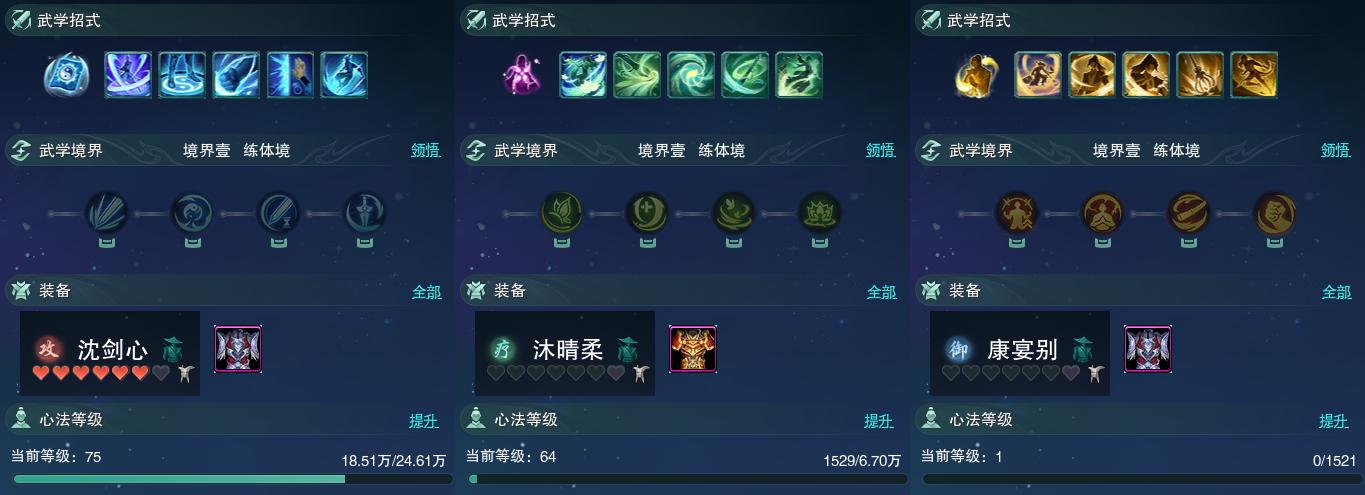Open the first blue realm node with slash marks
The height and width of the screenshot is (495, 1365).
(x=106, y=213)
